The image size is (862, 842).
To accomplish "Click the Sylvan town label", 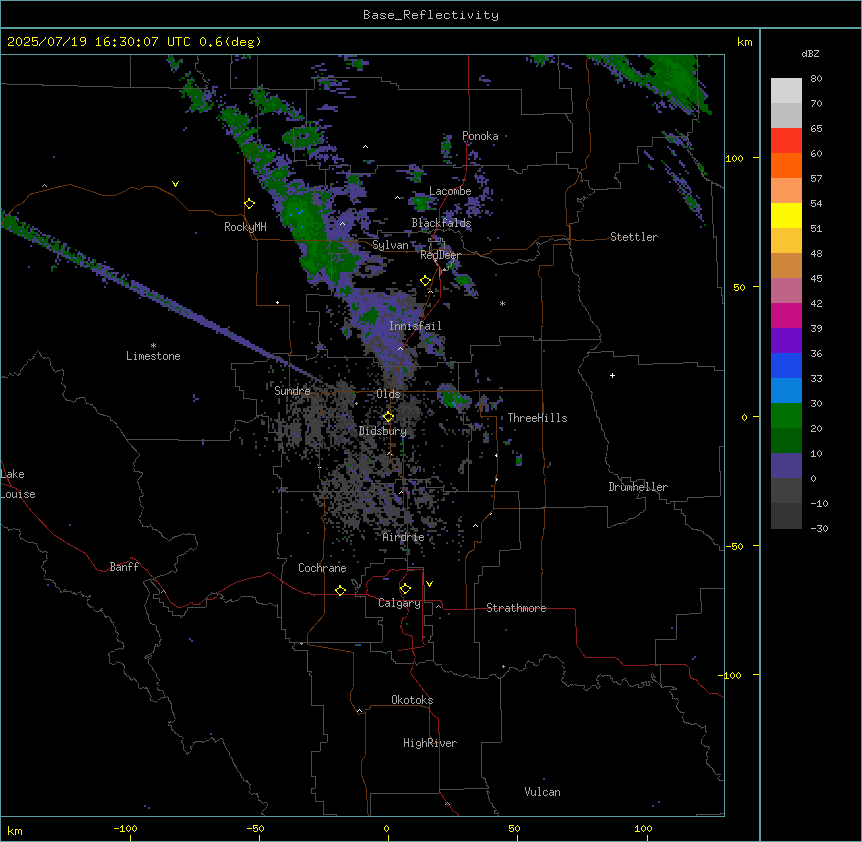I will click(390, 245).
